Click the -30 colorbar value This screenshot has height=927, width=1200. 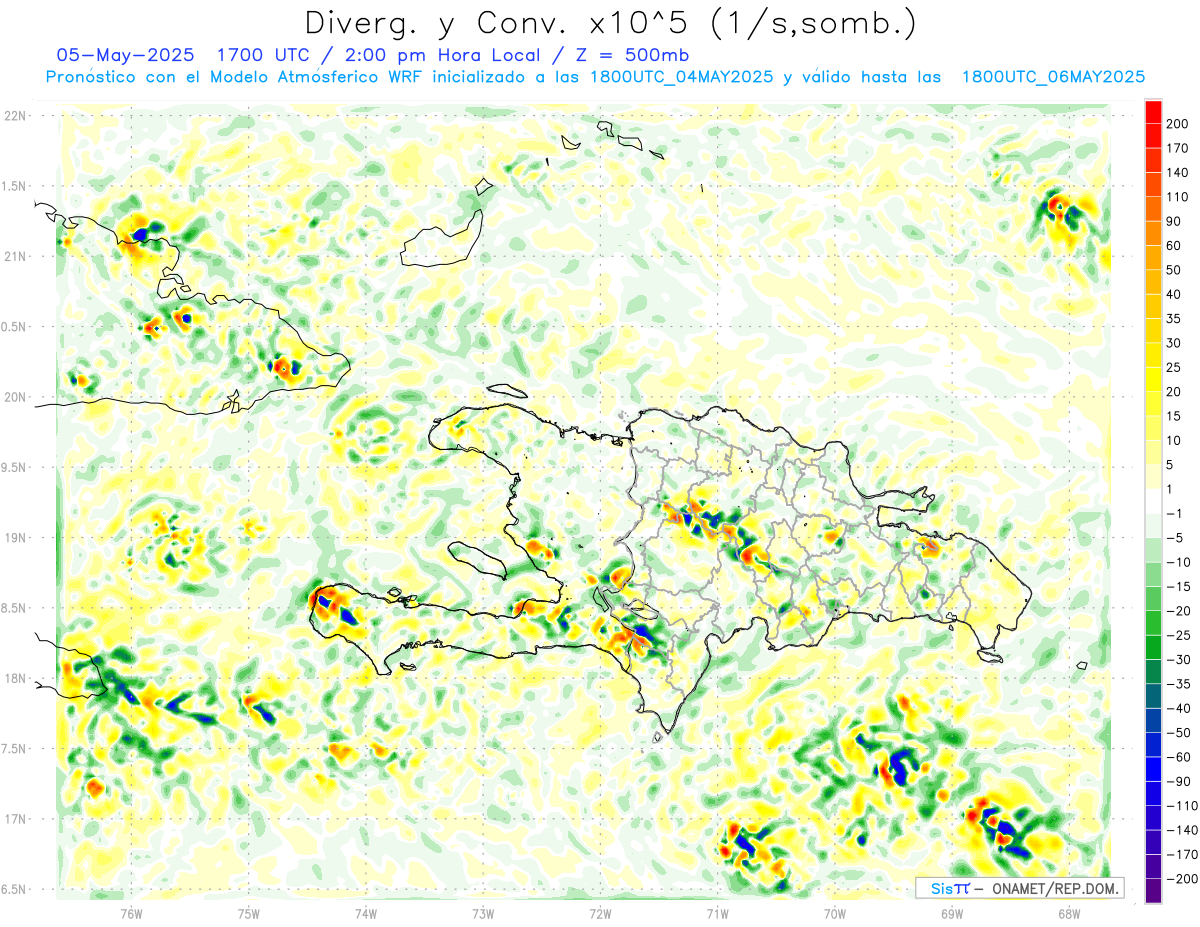(1177, 659)
